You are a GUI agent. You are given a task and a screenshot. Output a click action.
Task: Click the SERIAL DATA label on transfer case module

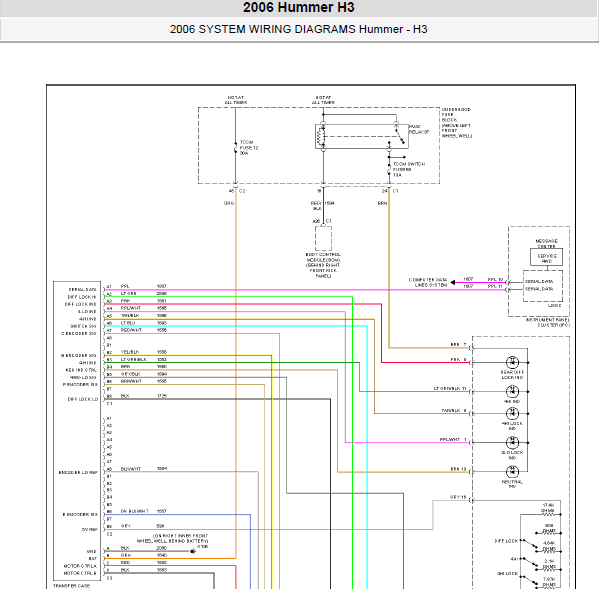[83, 290]
